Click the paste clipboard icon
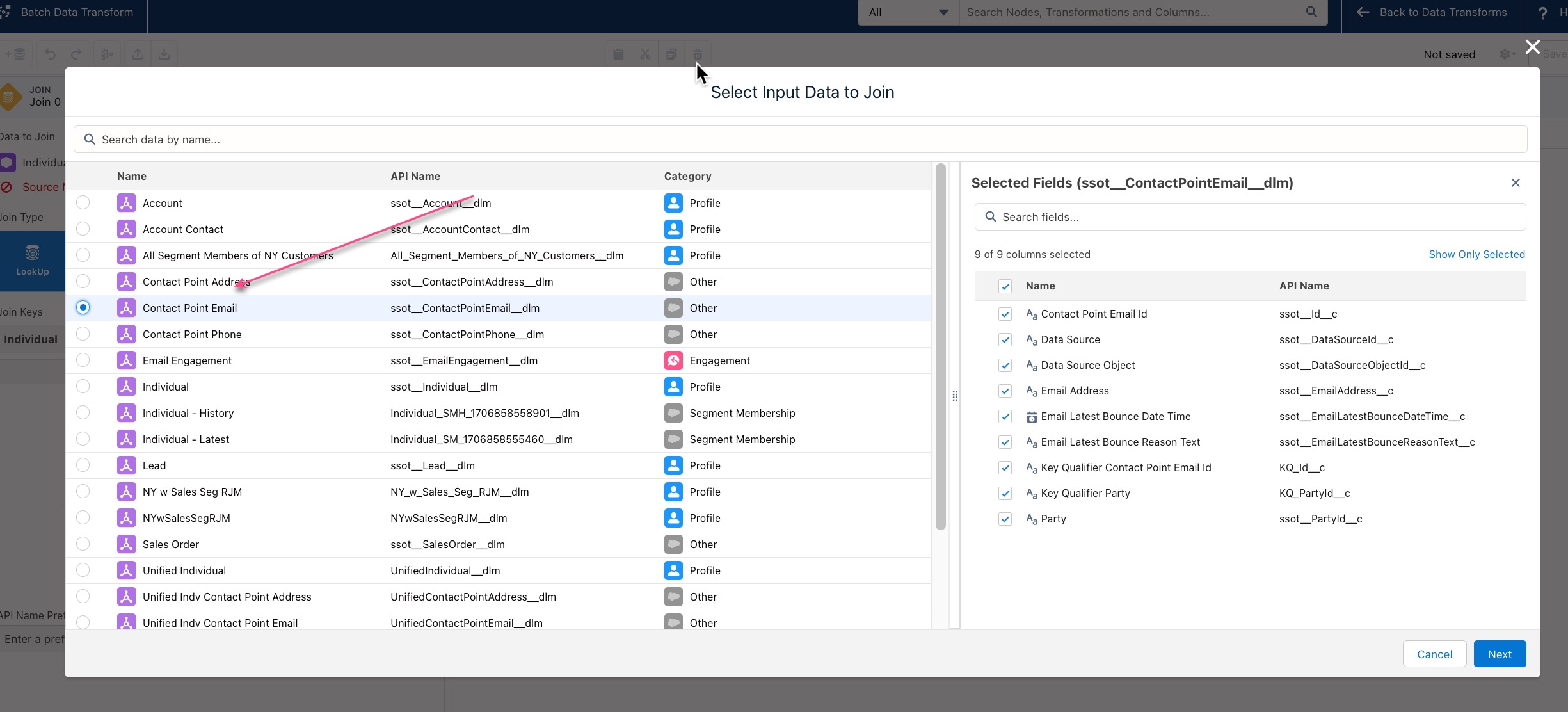1568x712 pixels. pyautogui.click(x=618, y=54)
